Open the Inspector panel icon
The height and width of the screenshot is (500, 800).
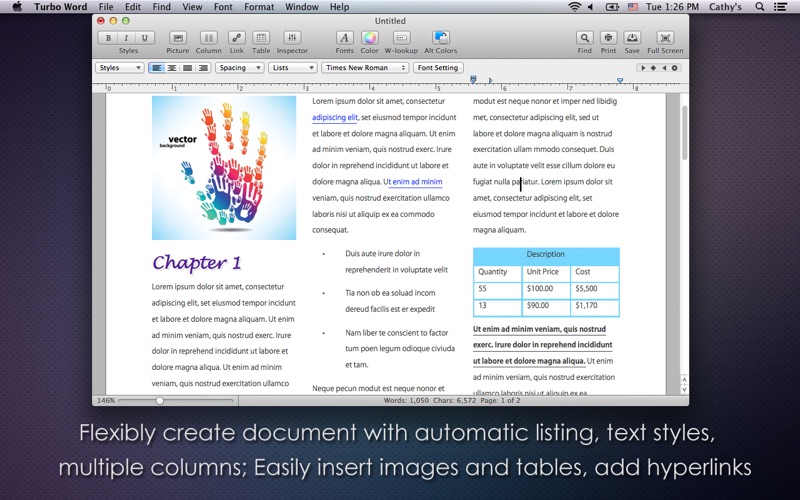tap(292, 38)
